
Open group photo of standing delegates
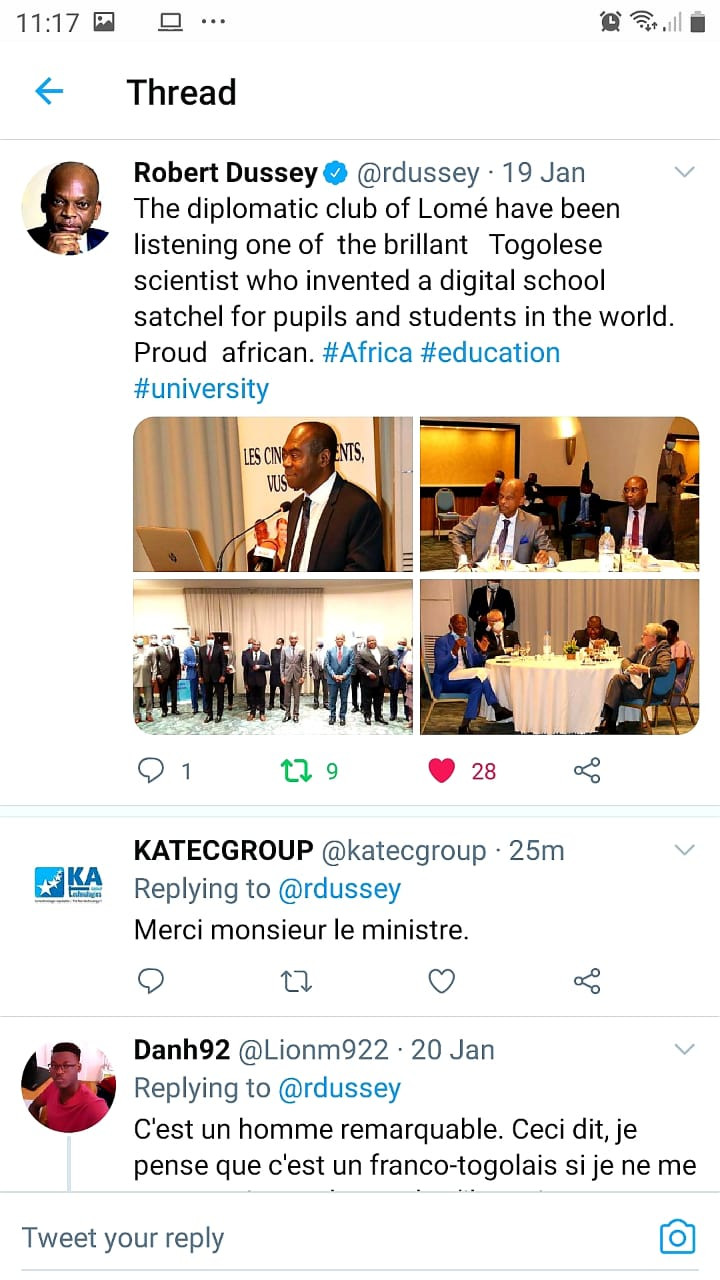[273, 657]
